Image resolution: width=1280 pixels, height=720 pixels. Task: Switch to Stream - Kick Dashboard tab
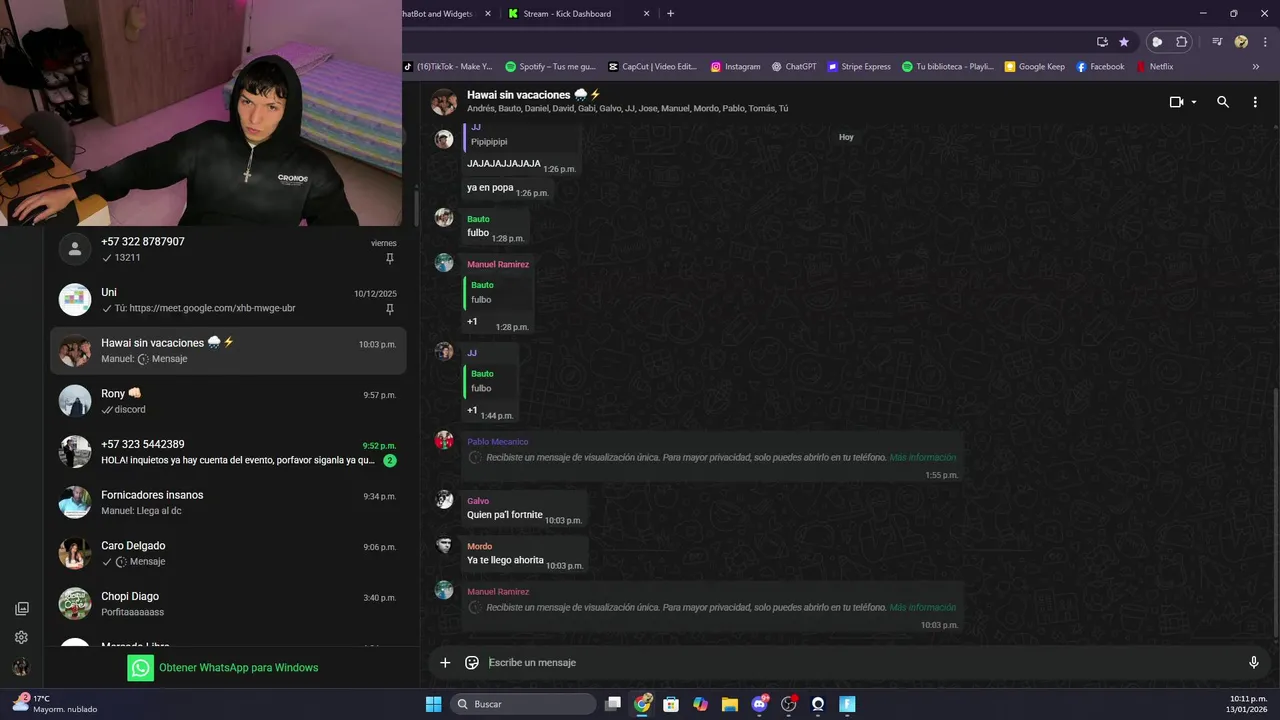pyautogui.click(x=567, y=14)
